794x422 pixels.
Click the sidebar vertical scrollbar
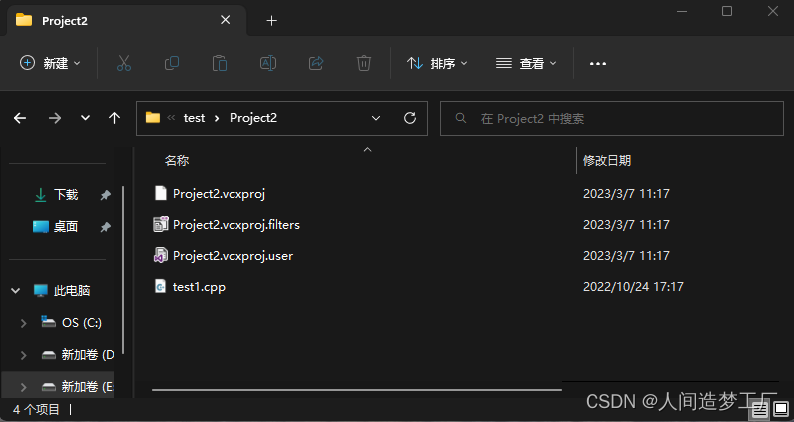pyautogui.click(x=124, y=270)
